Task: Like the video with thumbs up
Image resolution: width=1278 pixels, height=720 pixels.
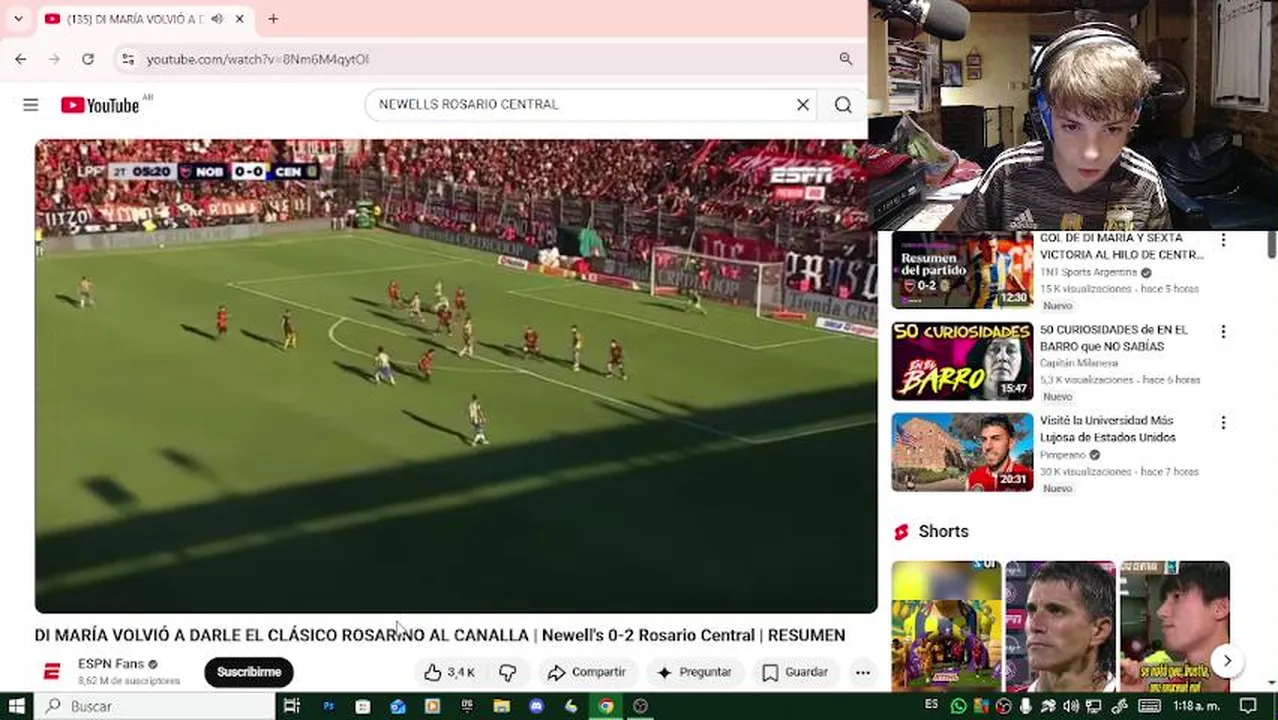Action: click(x=449, y=672)
